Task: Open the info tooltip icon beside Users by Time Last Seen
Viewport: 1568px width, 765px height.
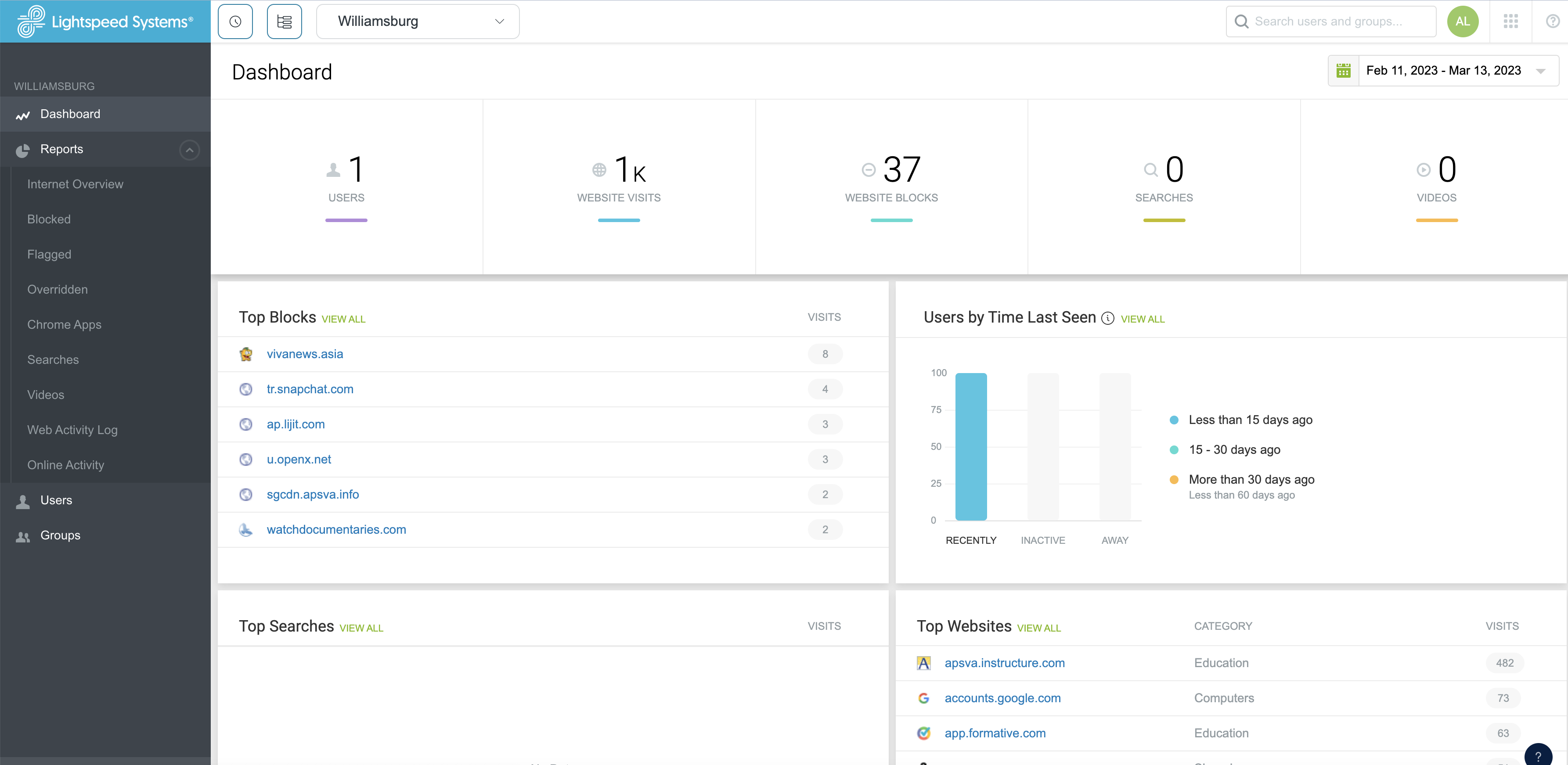Action: 1108,318
